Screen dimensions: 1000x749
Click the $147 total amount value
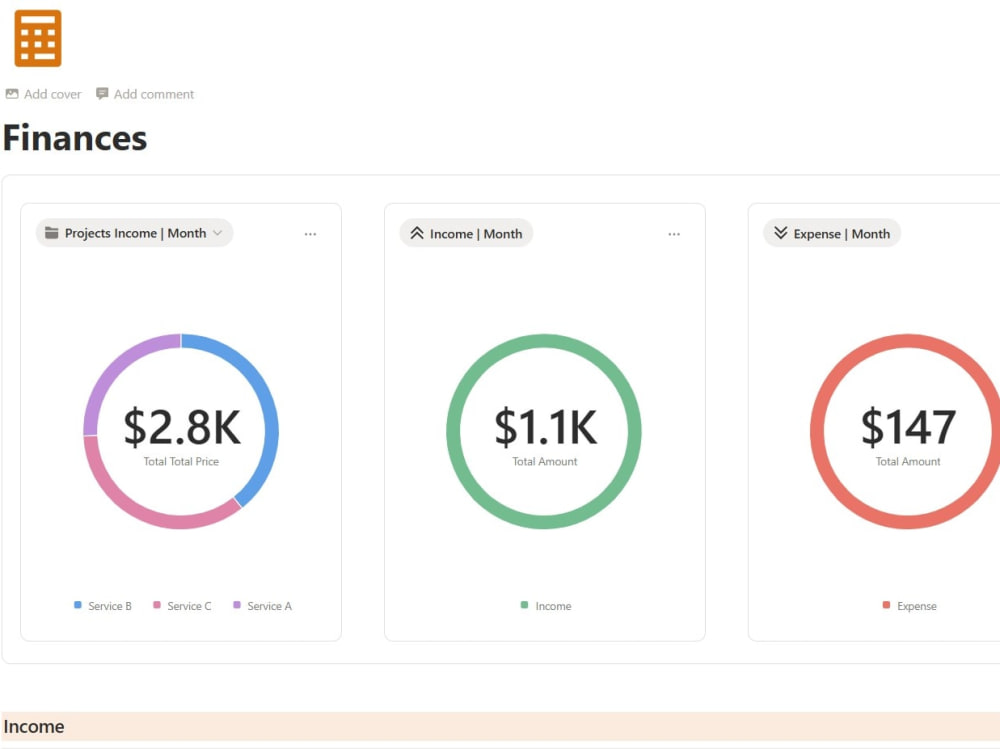pyautogui.click(x=908, y=427)
